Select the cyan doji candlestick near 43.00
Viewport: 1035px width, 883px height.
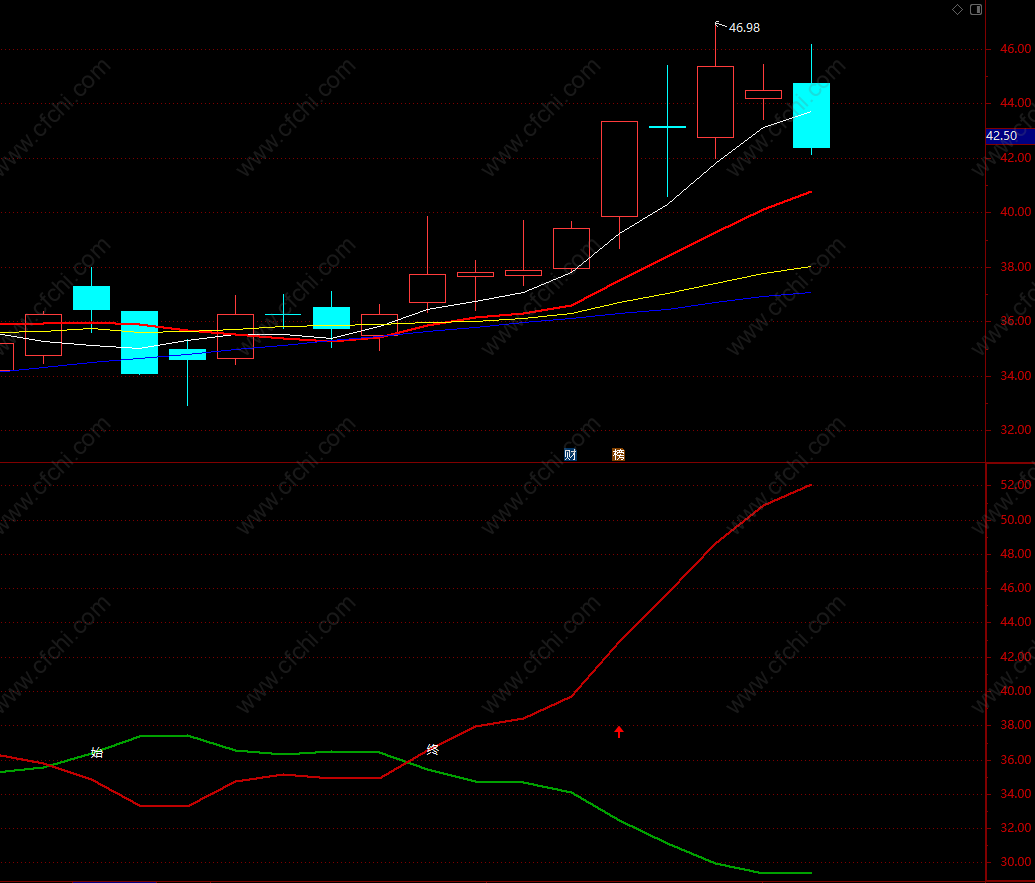(667, 127)
